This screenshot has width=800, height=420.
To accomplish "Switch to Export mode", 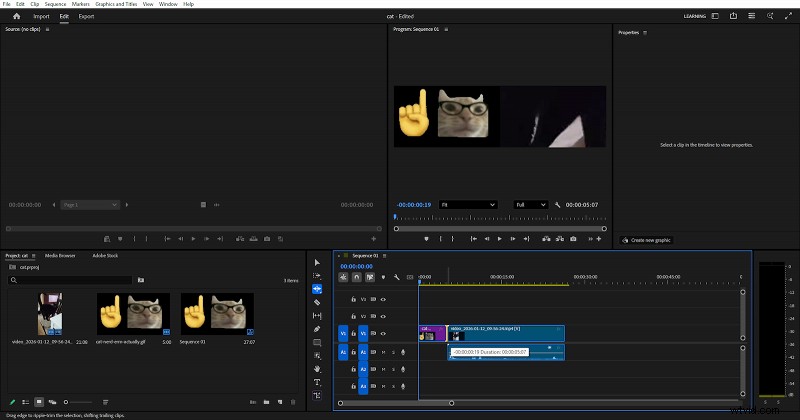I will tap(86, 16).
